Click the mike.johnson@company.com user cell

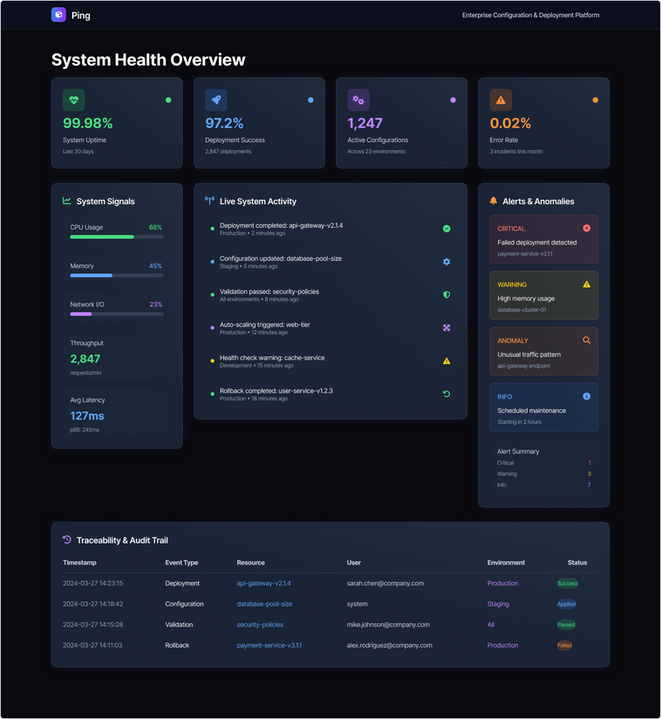[388, 625]
